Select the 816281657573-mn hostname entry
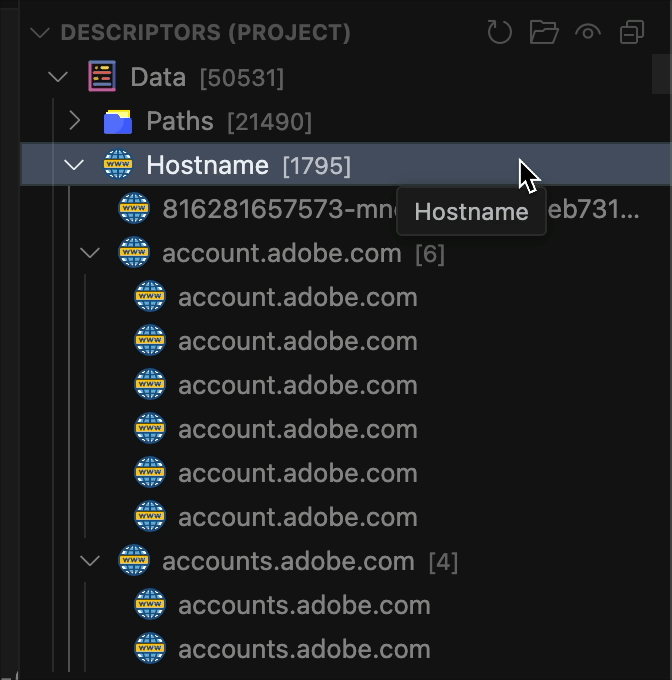Viewport: 672px width, 680px height. click(x=270, y=209)
